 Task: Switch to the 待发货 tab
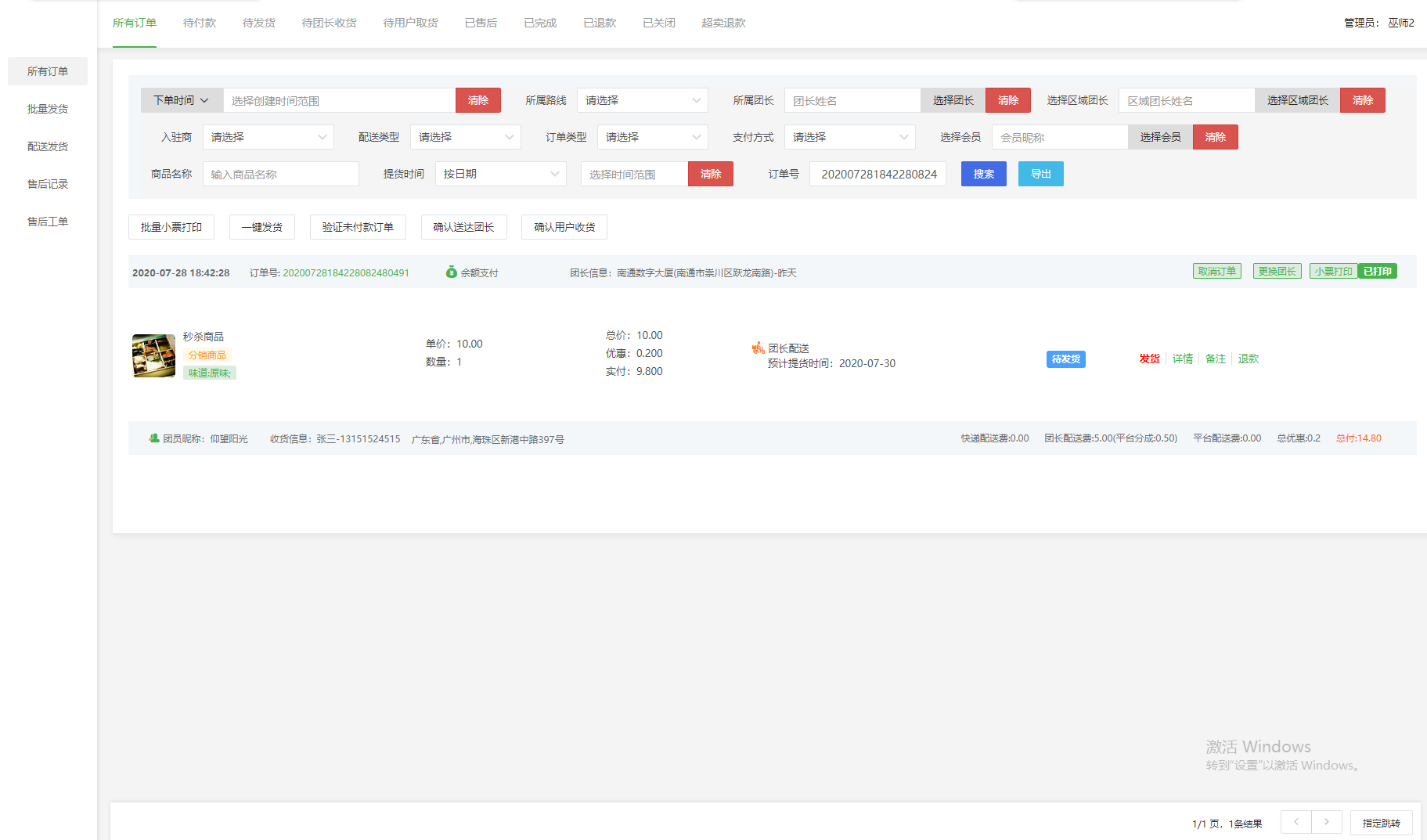click(258, 23)
